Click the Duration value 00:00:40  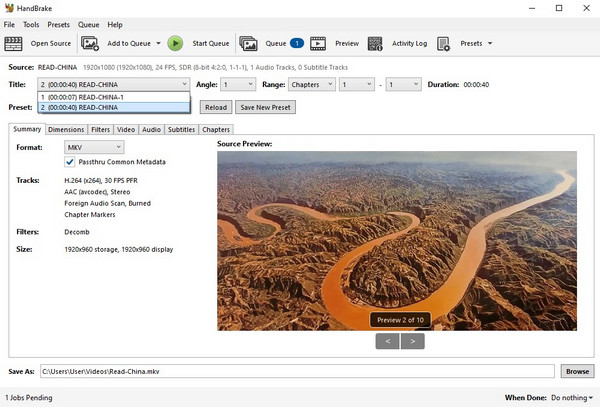[476, 85]
